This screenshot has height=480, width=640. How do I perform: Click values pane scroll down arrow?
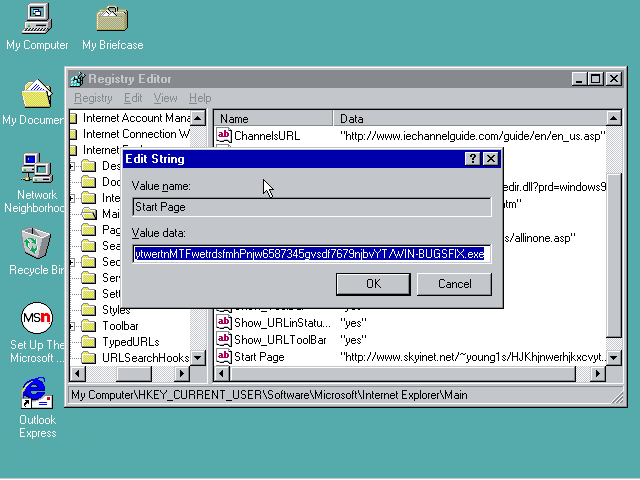[x=613, y=358]
